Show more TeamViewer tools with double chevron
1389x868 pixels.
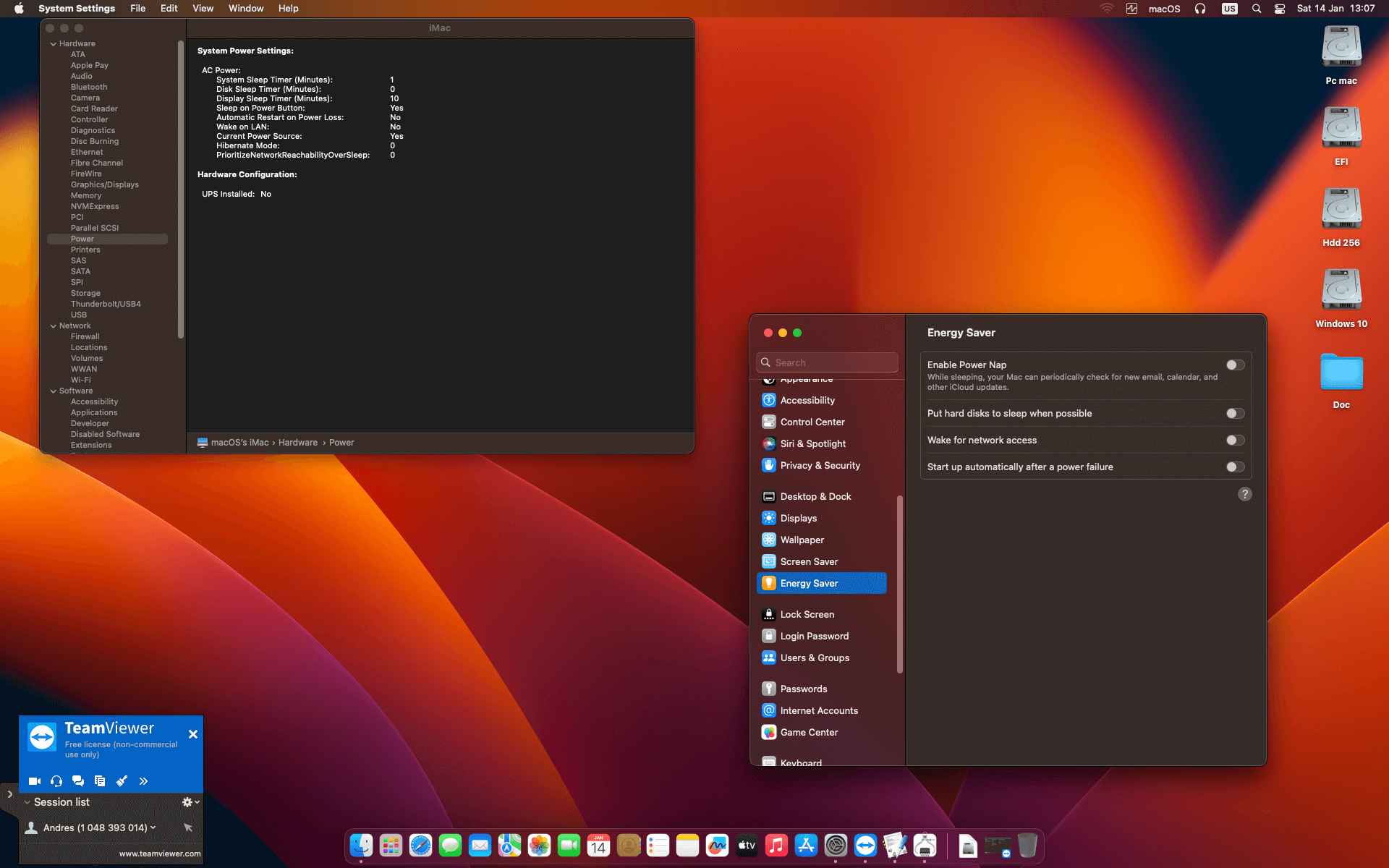[x=143, y=781]
